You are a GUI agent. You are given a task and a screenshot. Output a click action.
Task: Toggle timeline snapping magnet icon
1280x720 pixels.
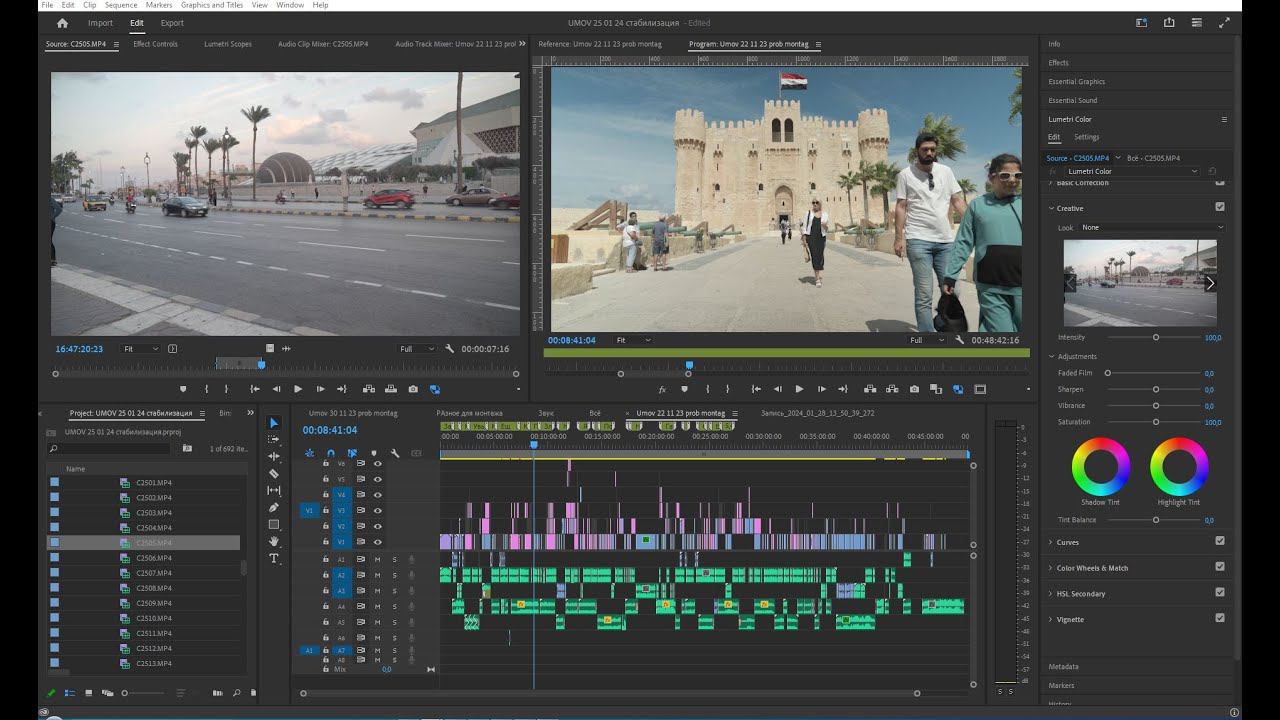click(331, 453)
